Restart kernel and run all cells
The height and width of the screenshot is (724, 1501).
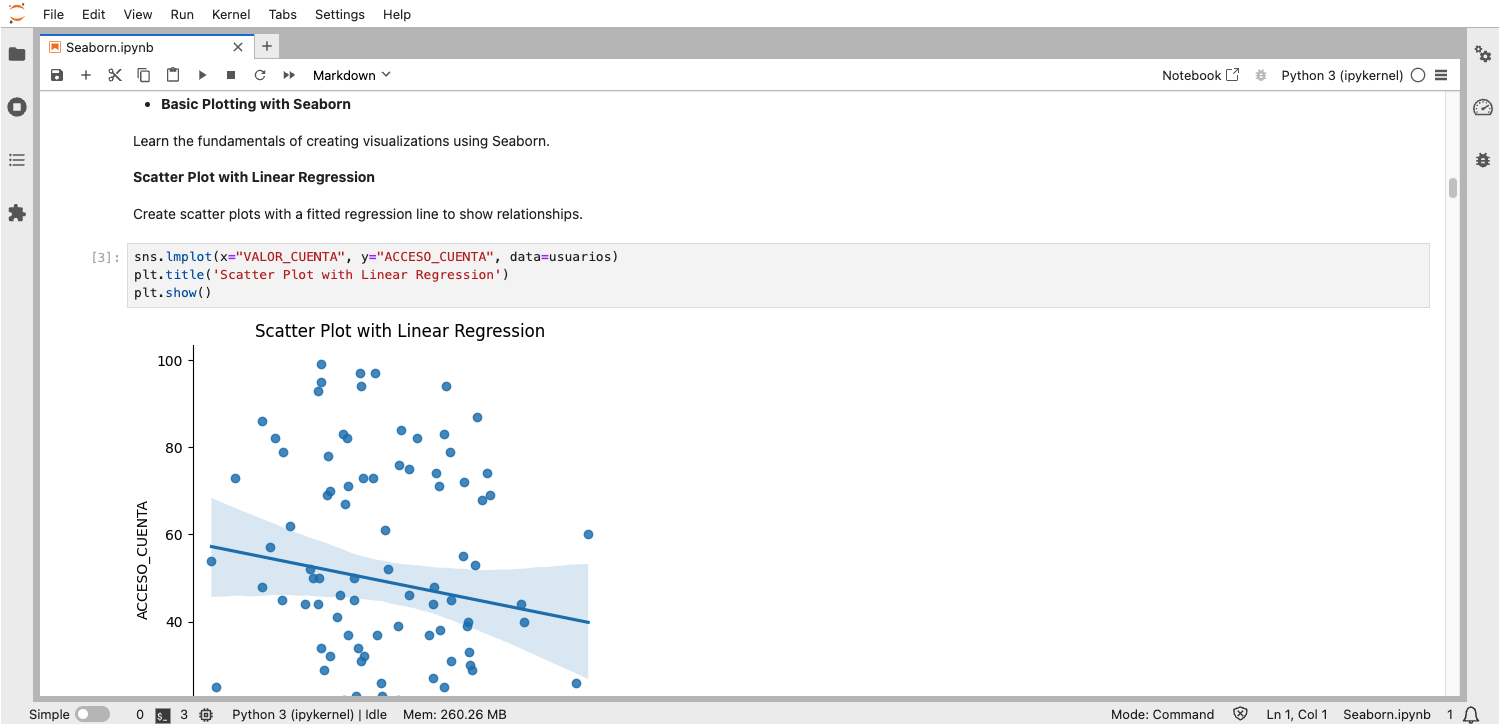[x=289, y=75]
